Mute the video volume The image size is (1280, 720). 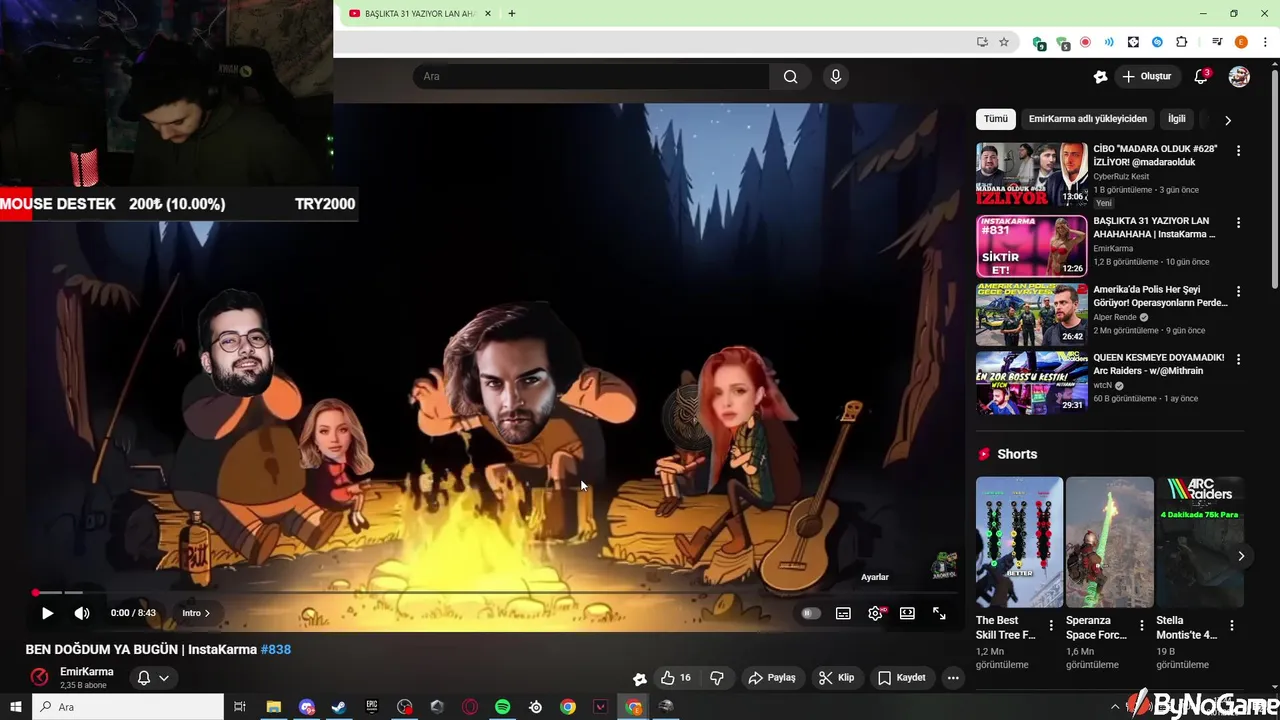82,613
